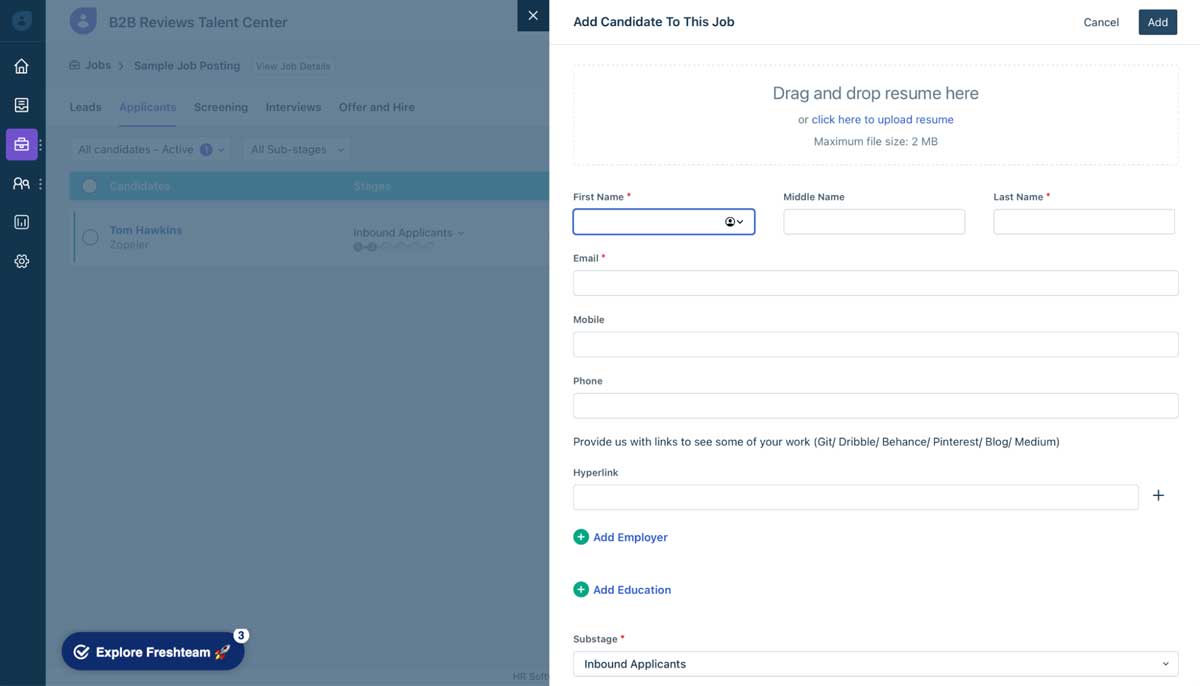Switch to the Interviews tab
The height and width of the screenshot is (686, 1200).
point(293,107)
